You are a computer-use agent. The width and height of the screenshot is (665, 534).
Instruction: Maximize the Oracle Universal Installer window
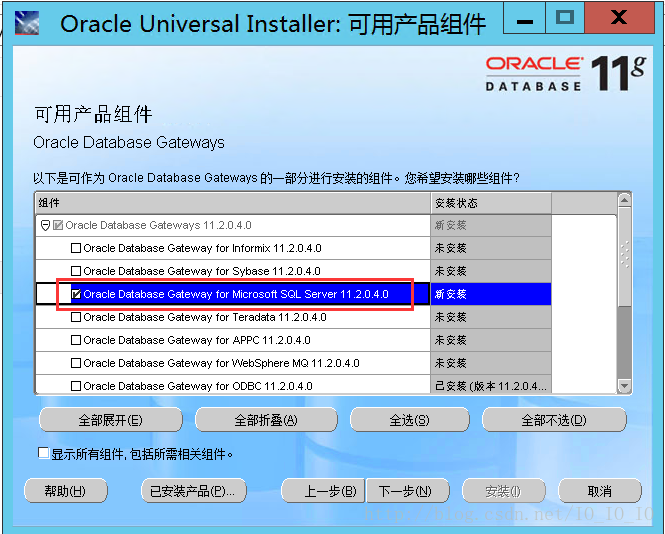564,19
